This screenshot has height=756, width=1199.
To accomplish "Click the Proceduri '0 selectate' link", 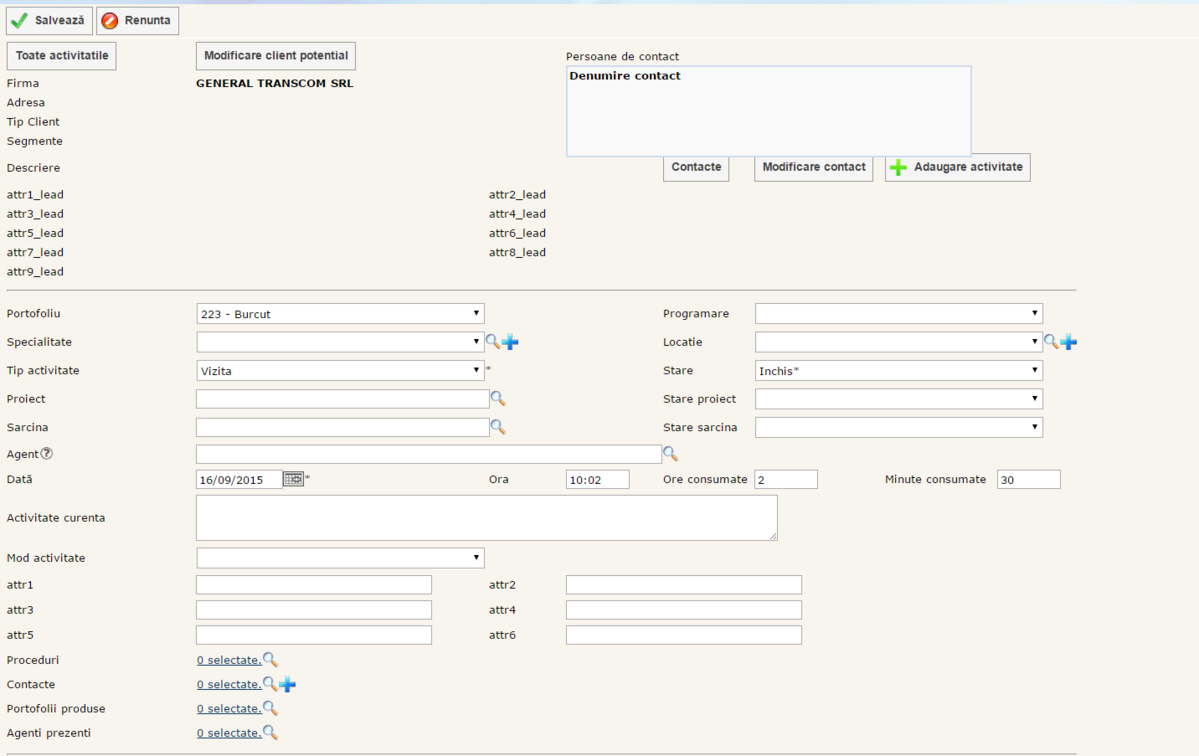I will 229,661.
